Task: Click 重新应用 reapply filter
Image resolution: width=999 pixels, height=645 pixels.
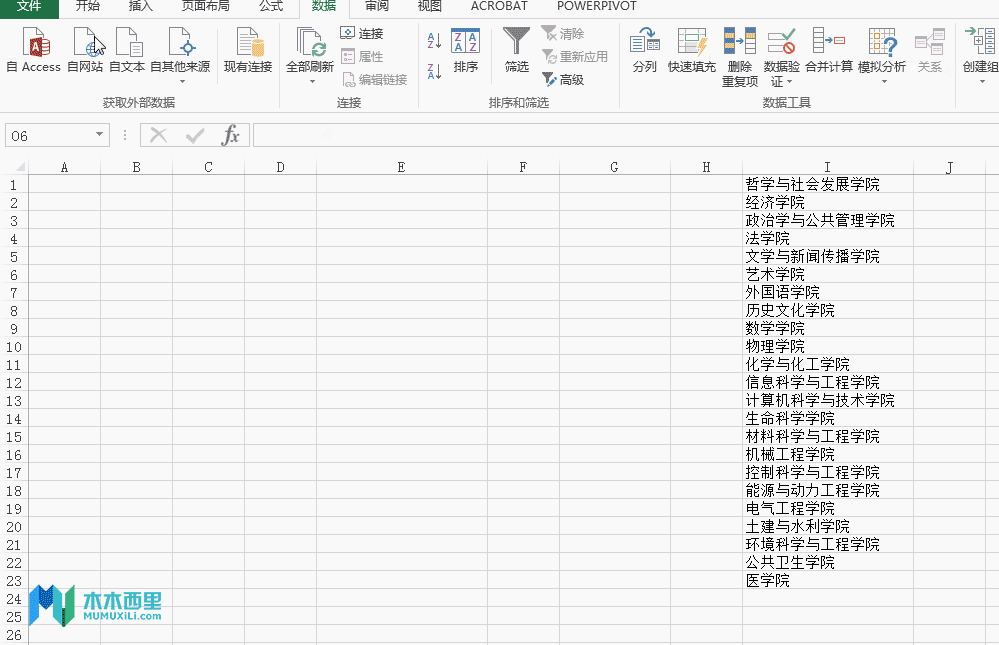Action: 575,57
